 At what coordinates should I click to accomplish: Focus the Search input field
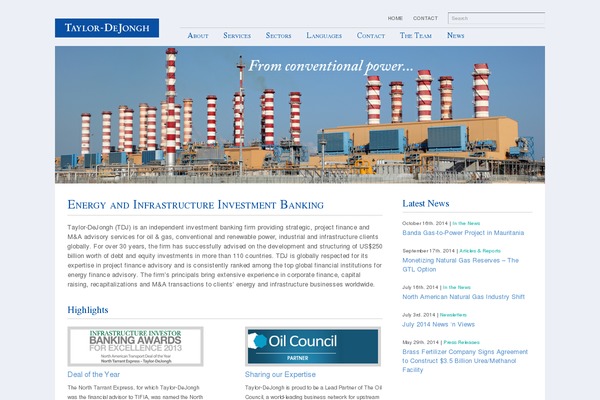[496, 18]
